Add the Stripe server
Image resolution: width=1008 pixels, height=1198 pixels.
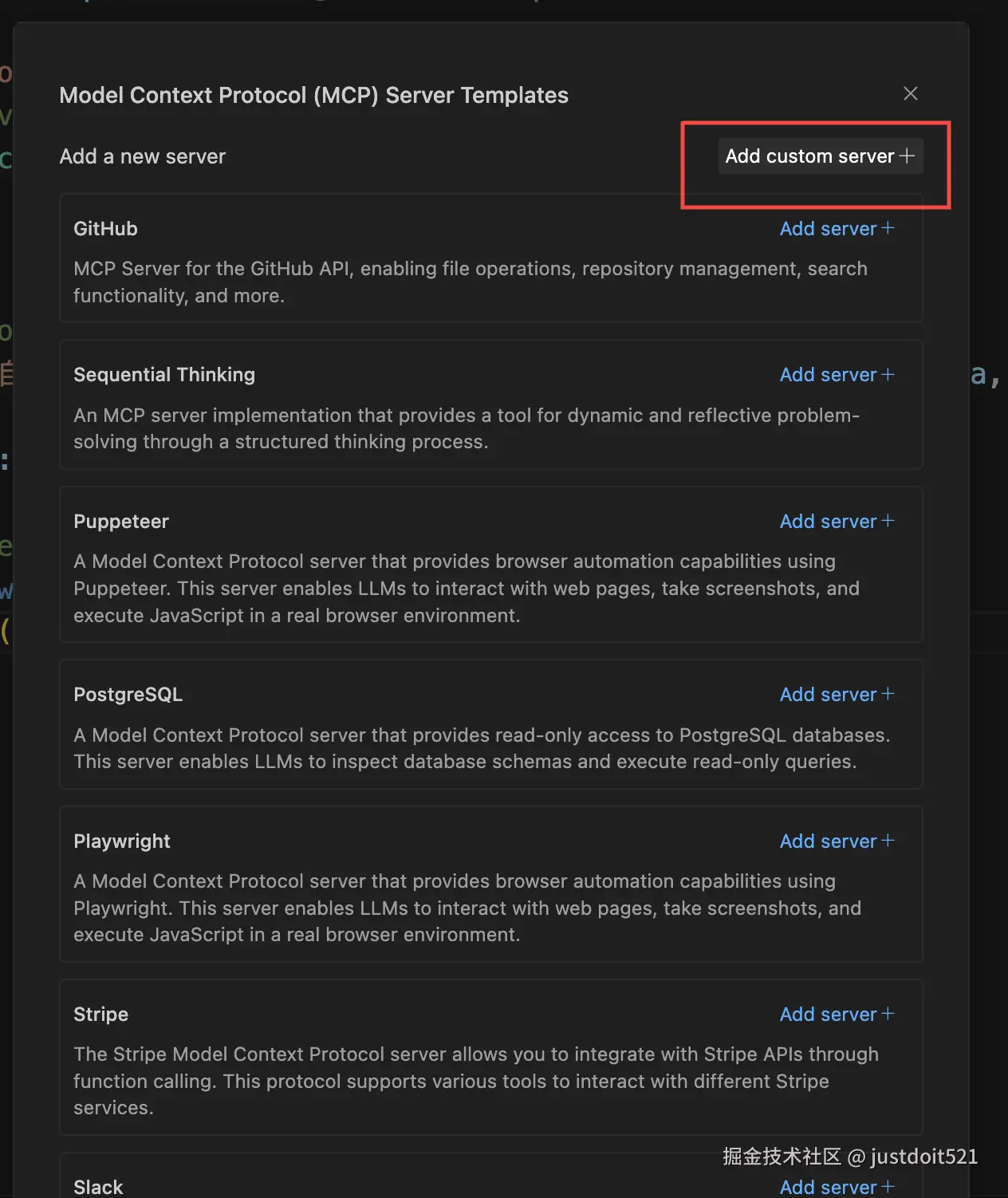click(829, 1015)
